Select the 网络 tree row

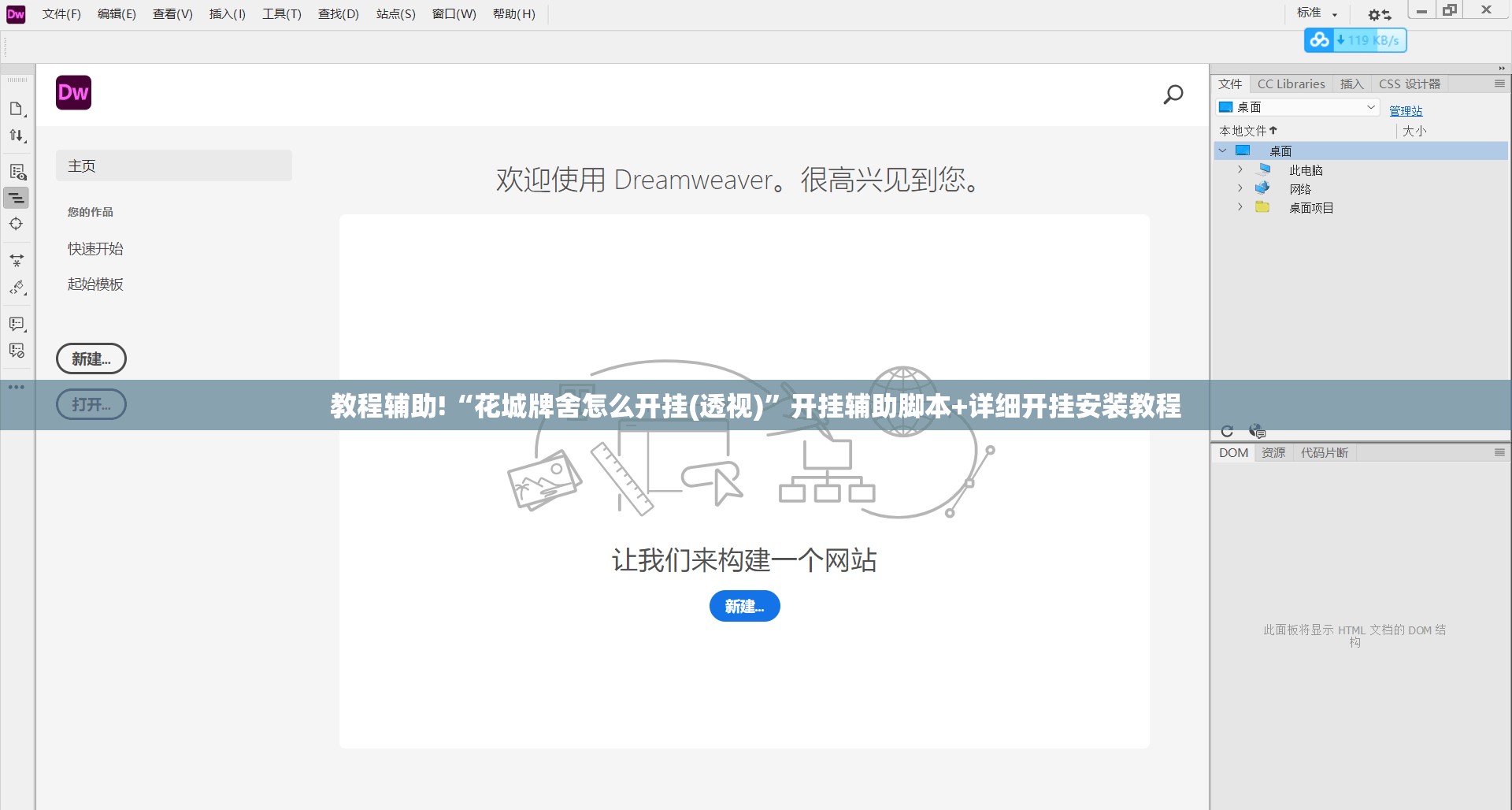[x=1361, y=188]
